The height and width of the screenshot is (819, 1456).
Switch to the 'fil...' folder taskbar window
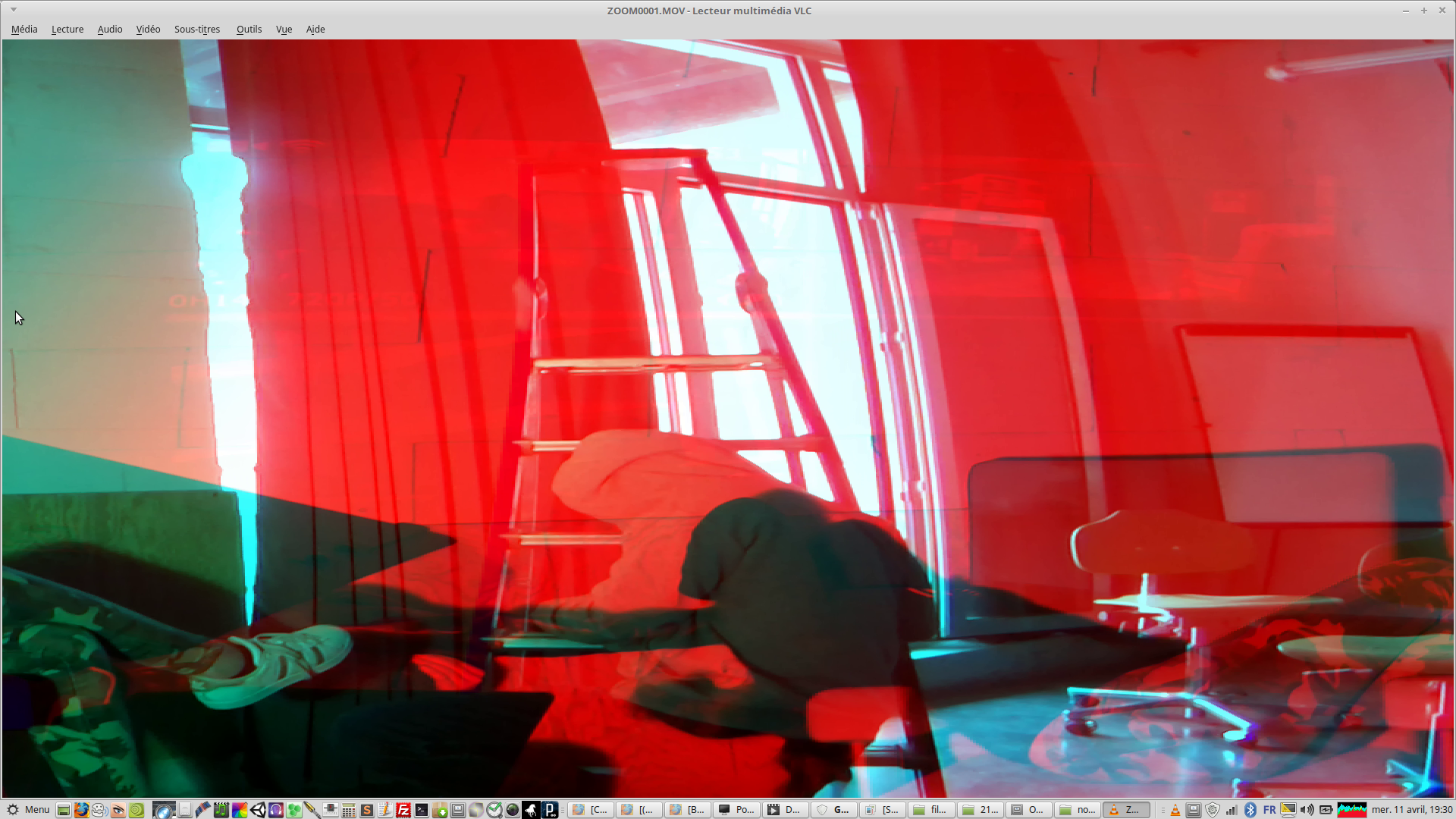[x=931, y=810]
